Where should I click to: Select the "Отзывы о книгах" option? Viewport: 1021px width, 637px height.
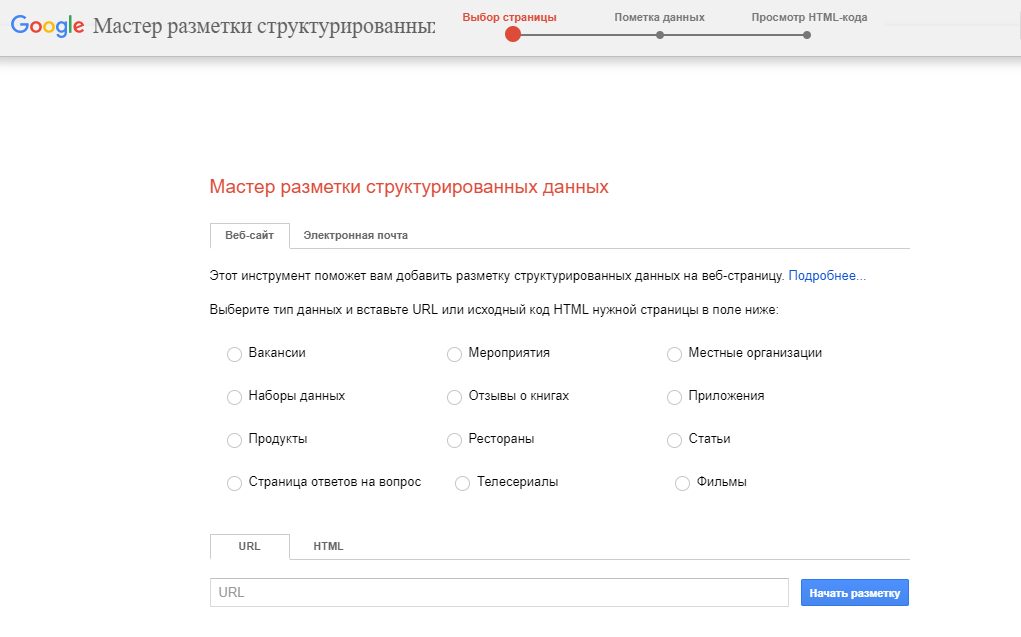click(454, 396)
